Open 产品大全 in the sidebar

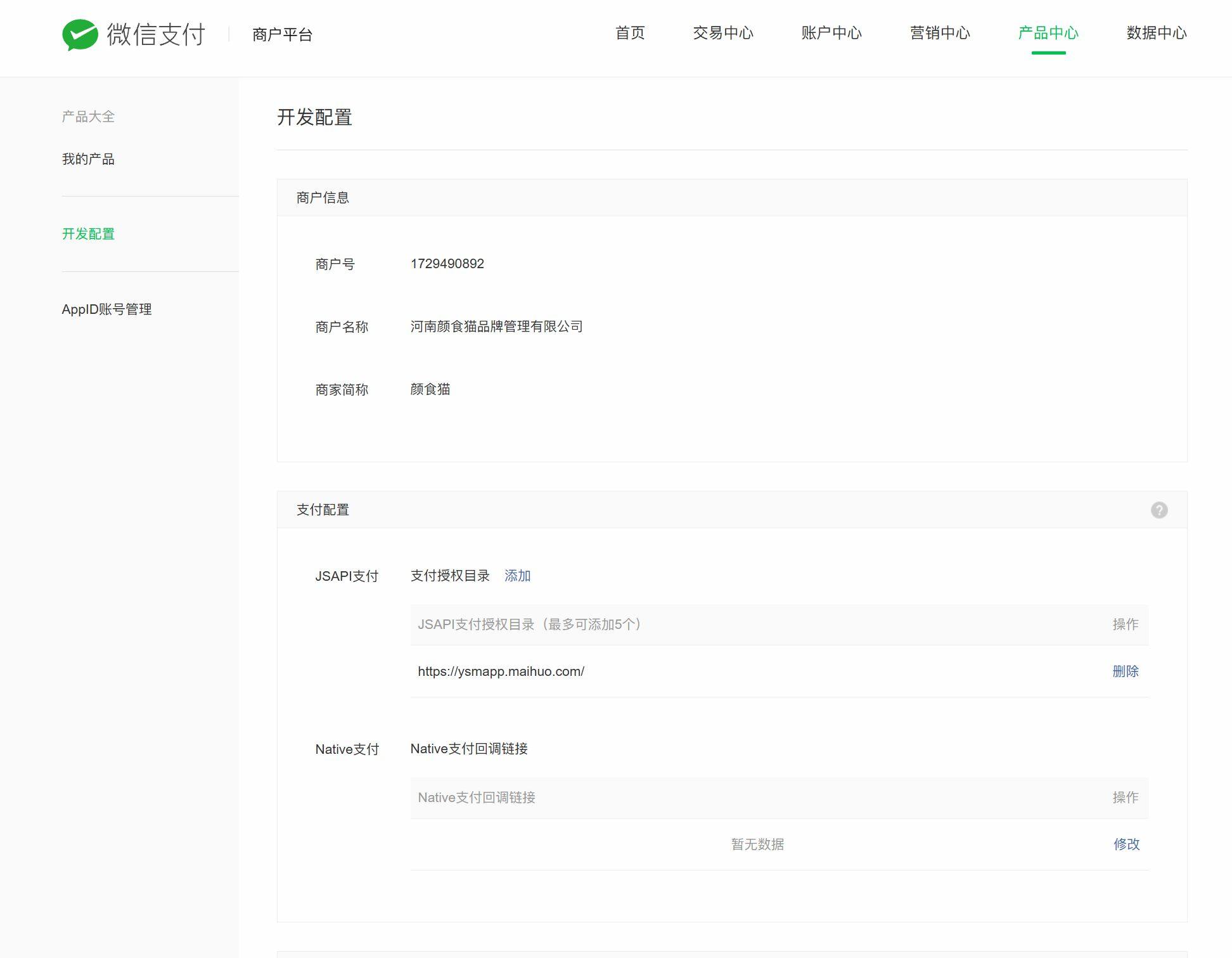pos(88,117)
